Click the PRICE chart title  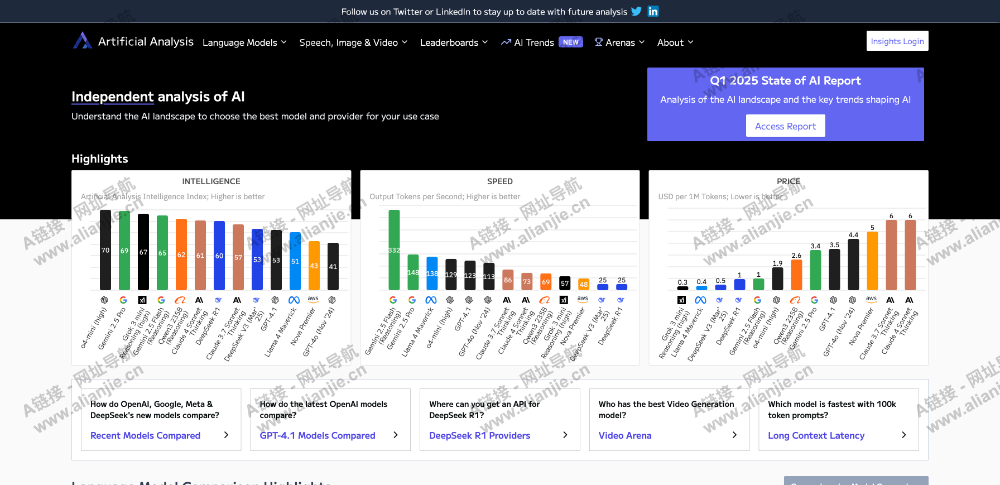(788, 181)
